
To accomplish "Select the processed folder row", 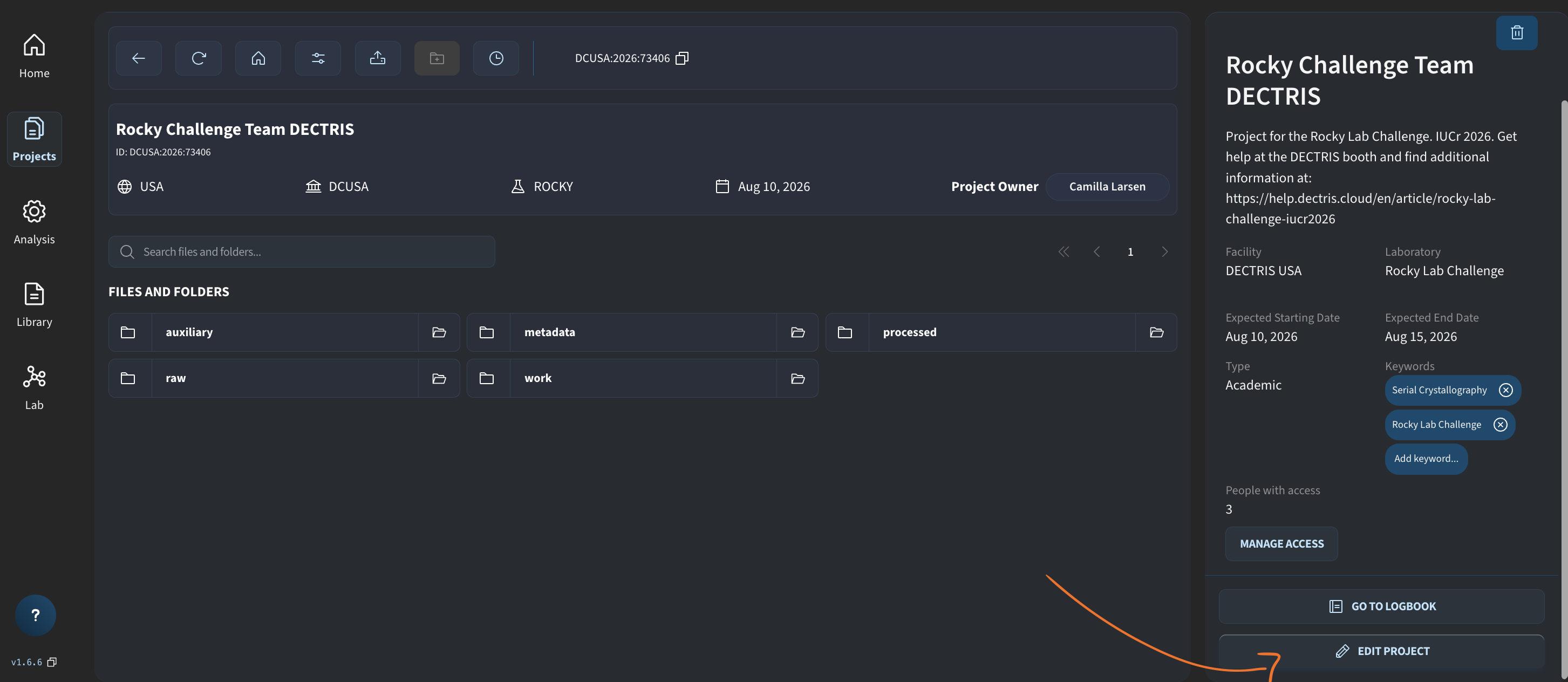I will (1001, 332).
